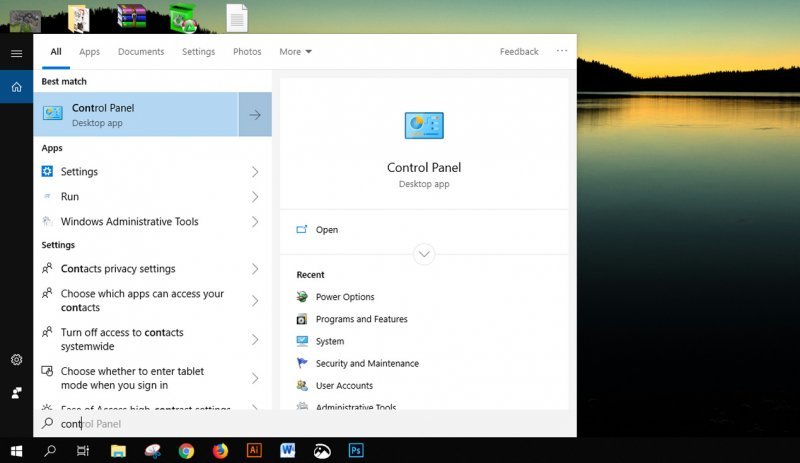Click the Settings gear app icon in the results
The height and width of the screenshot is (463, 800).
pyautogui.click(x=47, y=172)
